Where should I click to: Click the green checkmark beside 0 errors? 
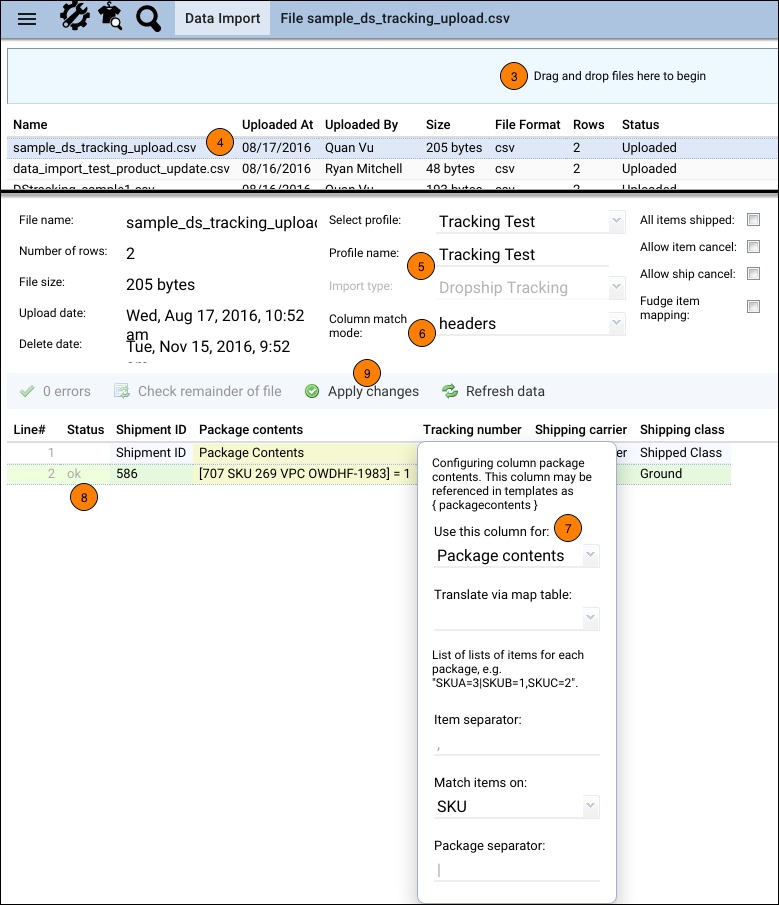[27, 391]
